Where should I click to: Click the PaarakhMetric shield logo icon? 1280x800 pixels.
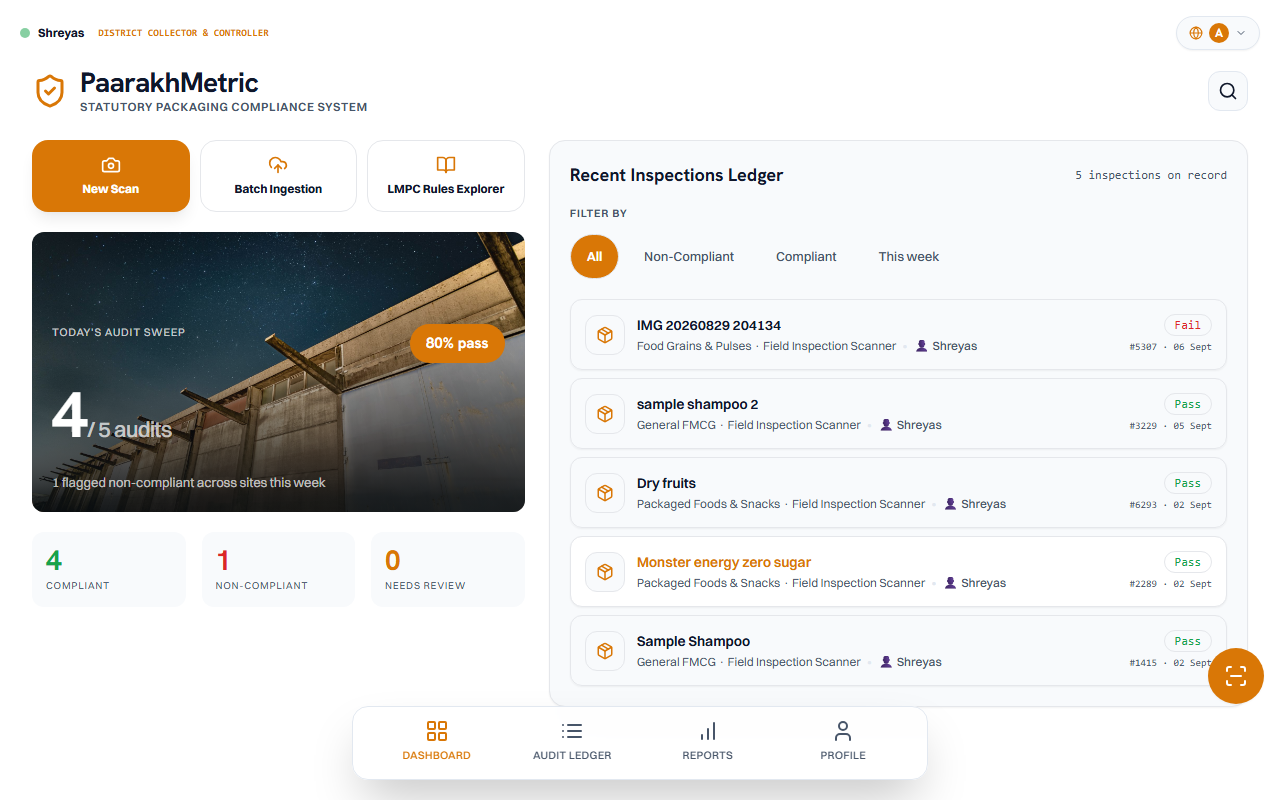(x=50, y=91)
